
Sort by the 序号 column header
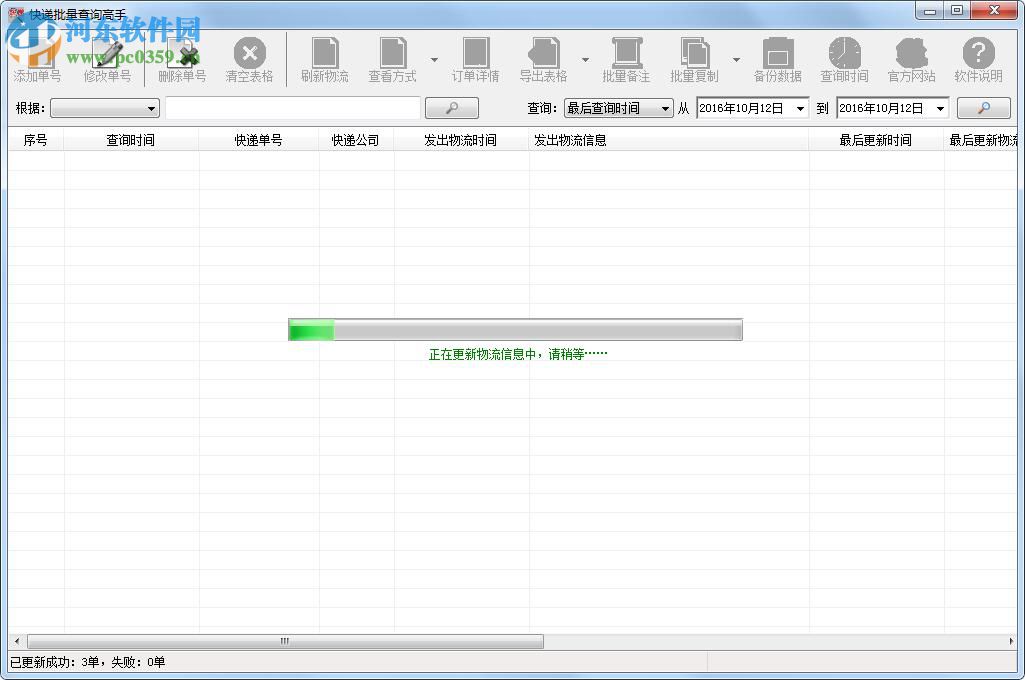point(36,140)
